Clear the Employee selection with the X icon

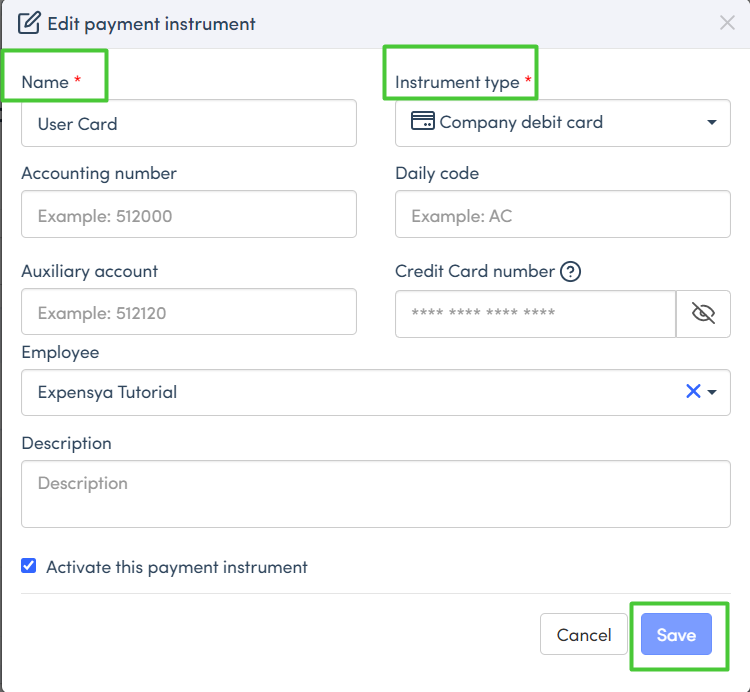click(x=692, y=392)
